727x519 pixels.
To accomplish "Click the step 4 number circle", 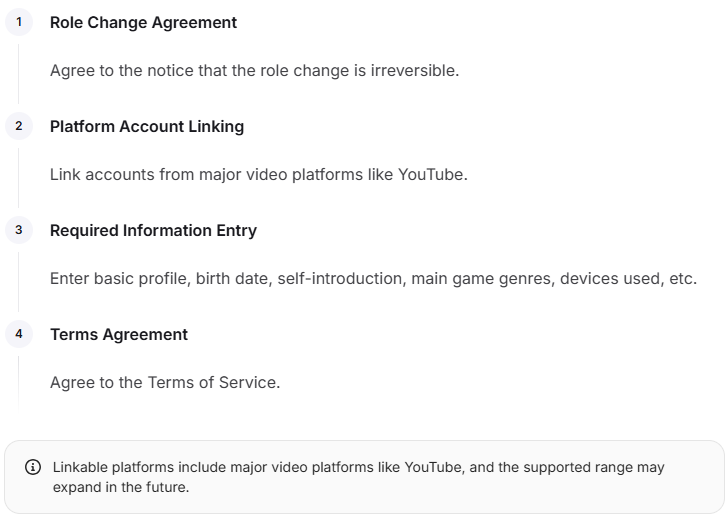I will [19, 333].
